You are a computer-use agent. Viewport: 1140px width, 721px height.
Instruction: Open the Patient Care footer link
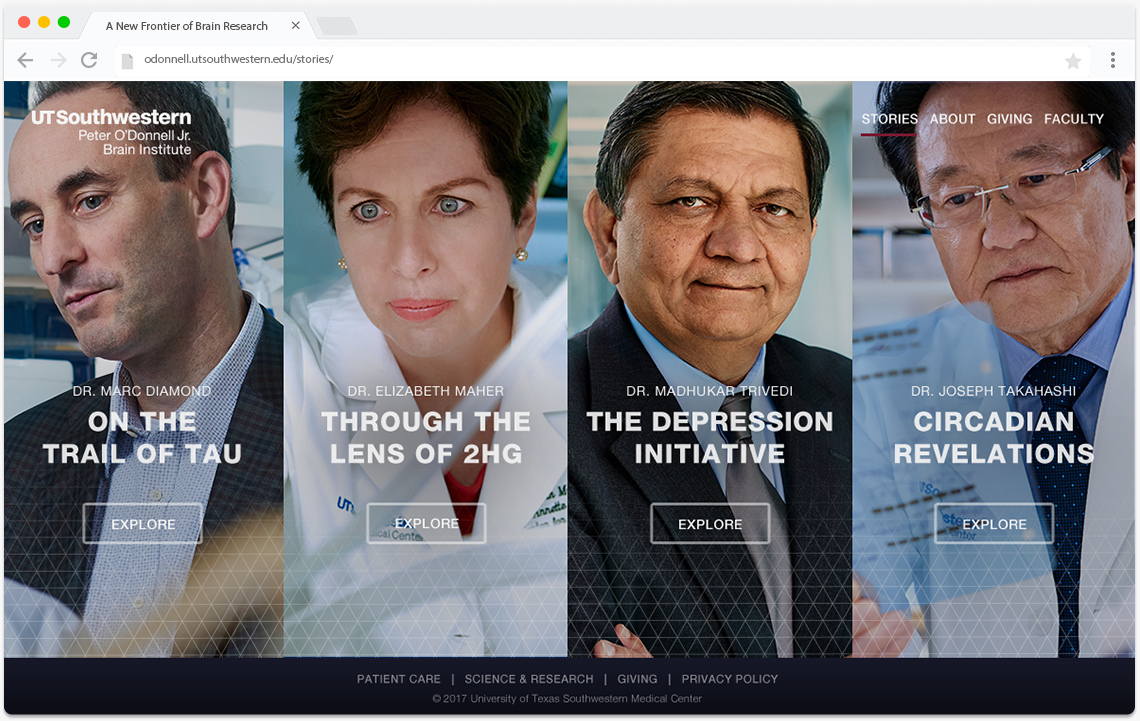tap(398, 679)
